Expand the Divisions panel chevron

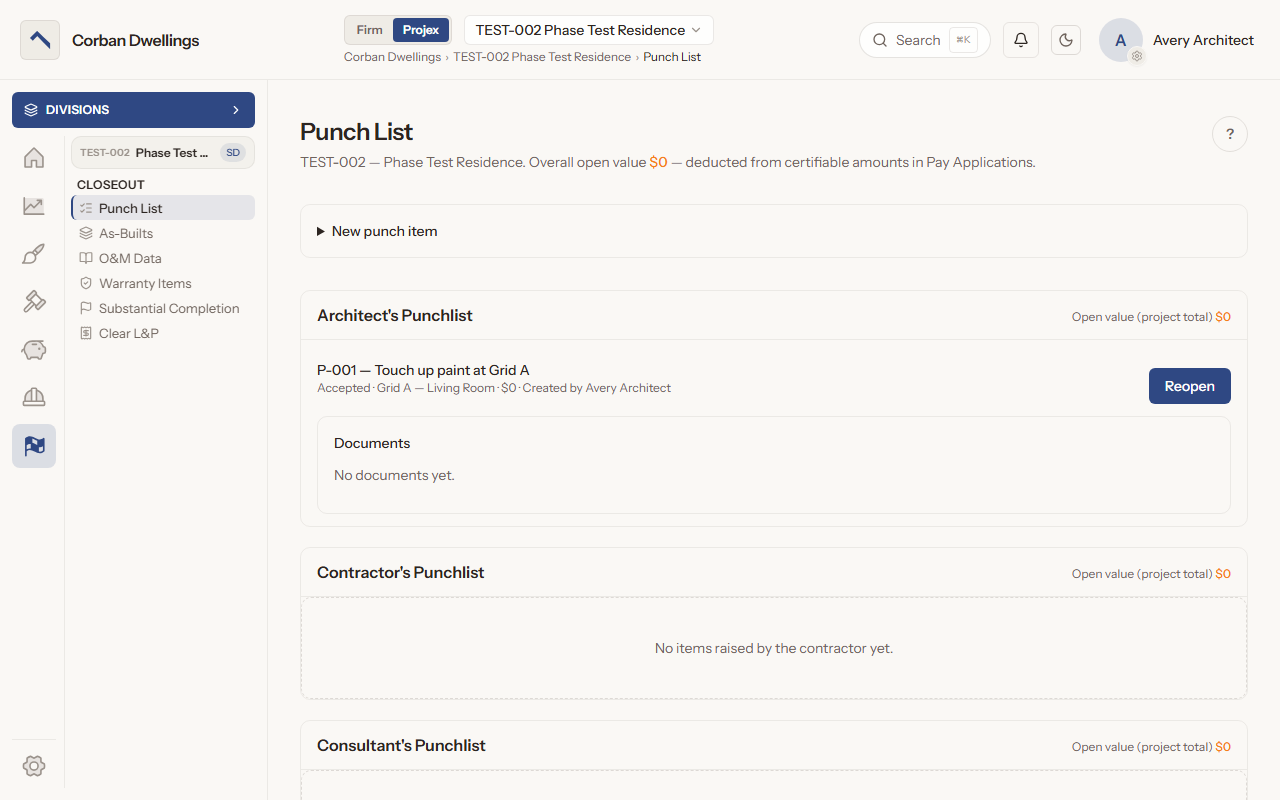[x=236, y=110]
